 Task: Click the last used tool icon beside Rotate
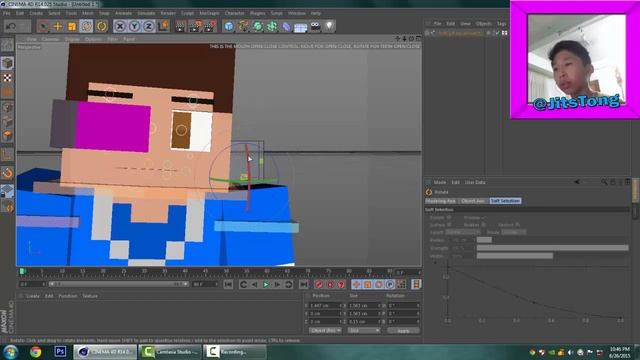pos(101,26)
